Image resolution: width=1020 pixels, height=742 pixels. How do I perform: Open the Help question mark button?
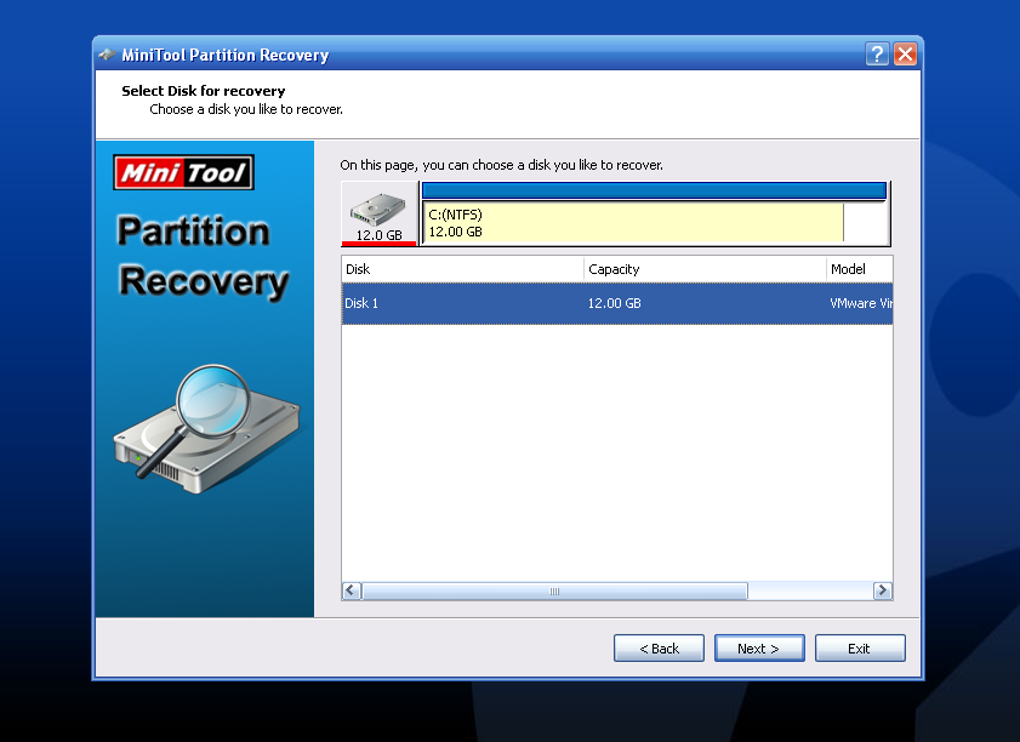(x=876, y=54)
